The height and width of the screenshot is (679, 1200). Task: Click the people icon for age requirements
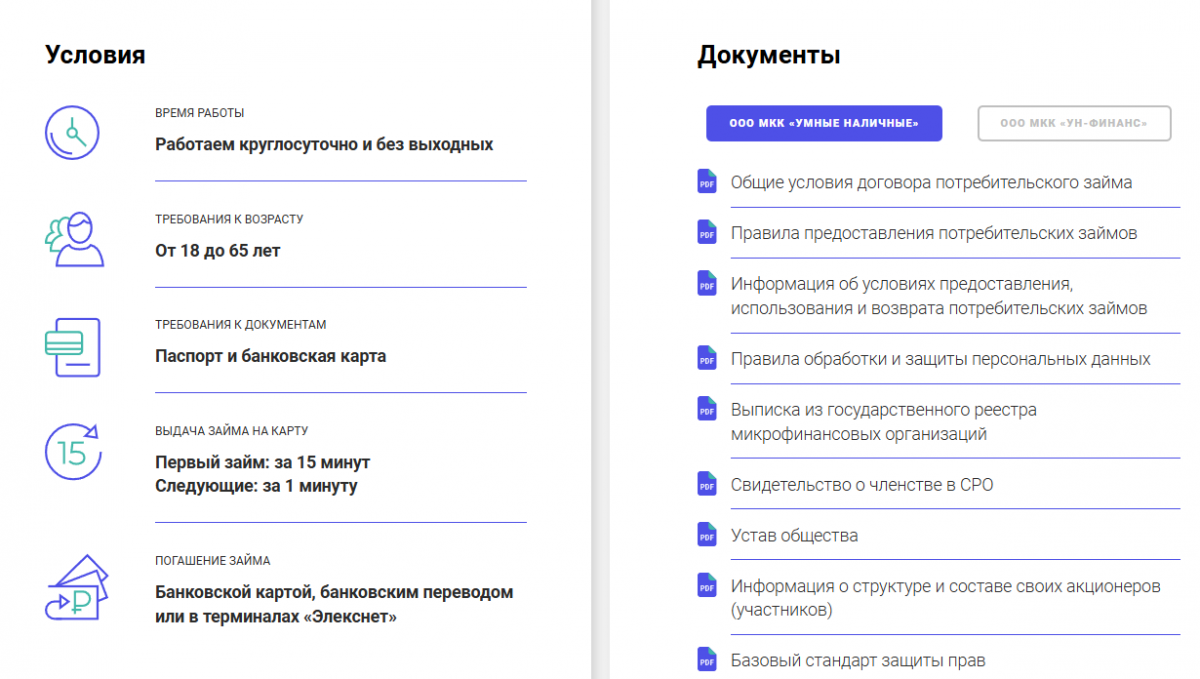click(x=74, y=239)
